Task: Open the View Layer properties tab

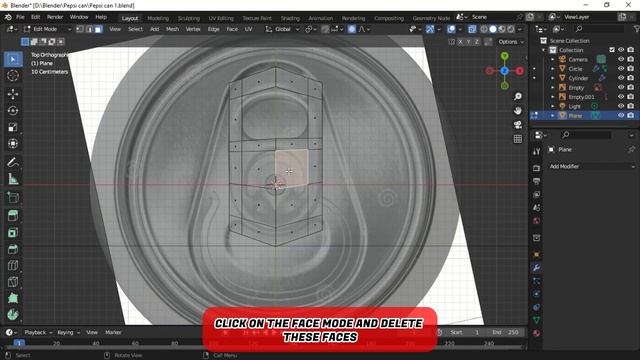Action: 536,195
